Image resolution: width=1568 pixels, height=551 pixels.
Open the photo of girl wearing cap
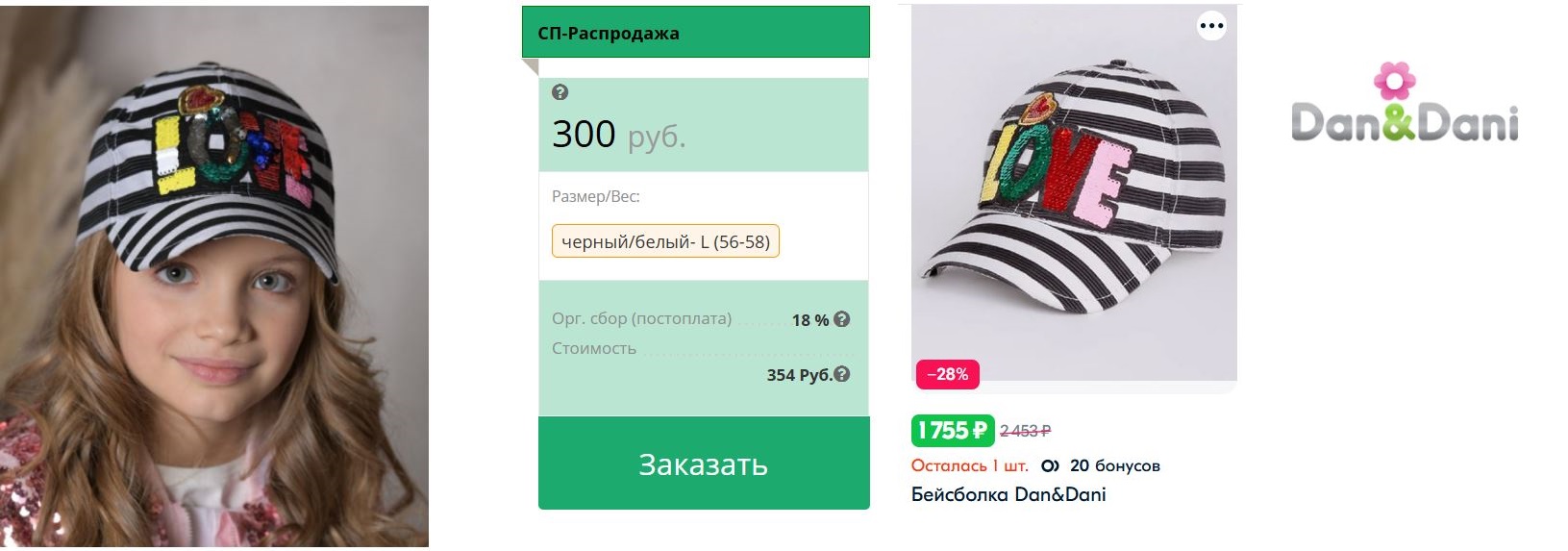coord(213,276)
